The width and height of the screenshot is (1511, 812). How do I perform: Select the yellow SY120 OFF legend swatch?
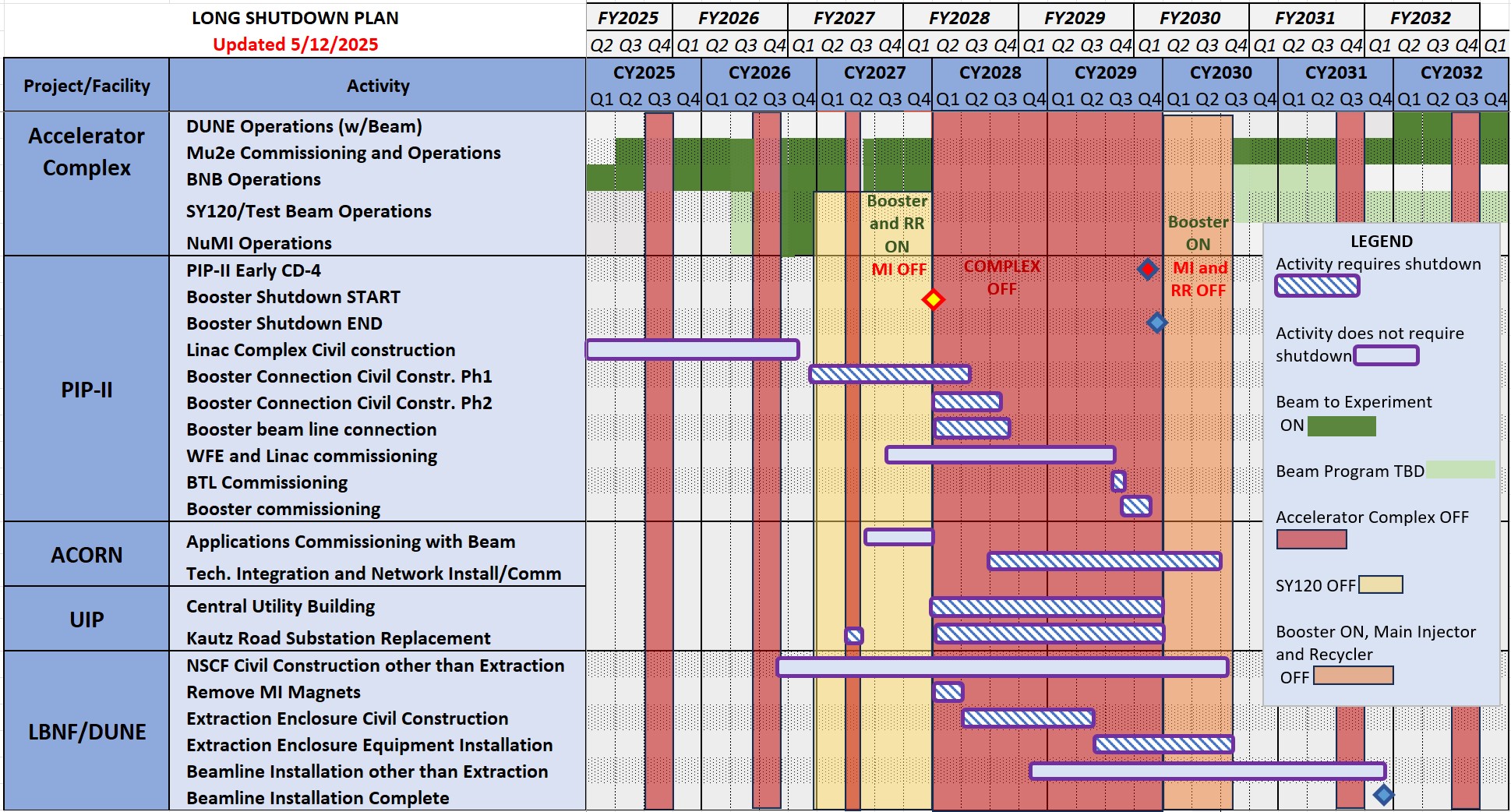pos(1380,585)
